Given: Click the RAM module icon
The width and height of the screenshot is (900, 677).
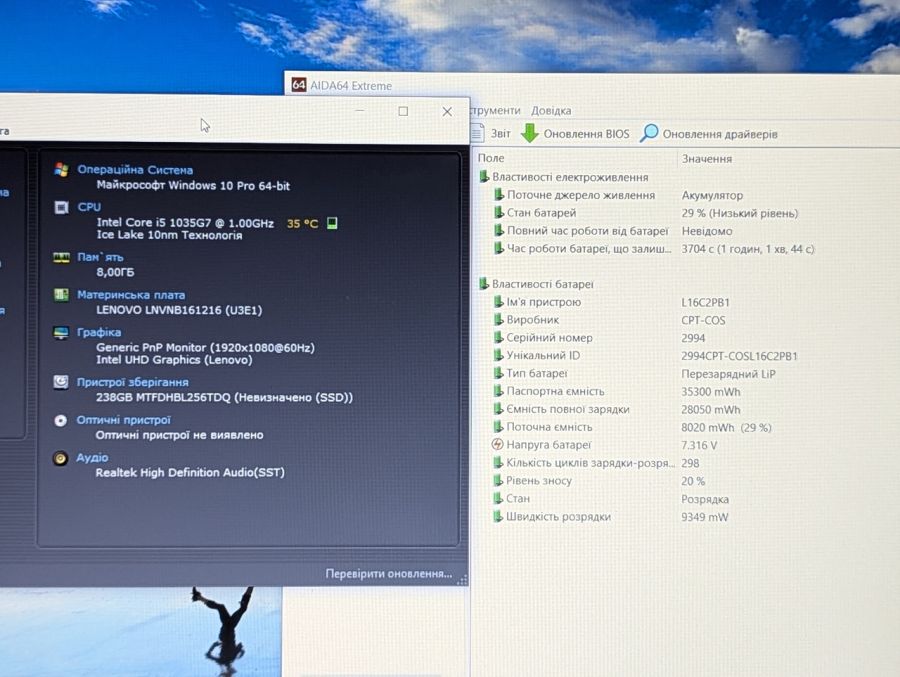Looking at the screenshot, I should 61,257.
